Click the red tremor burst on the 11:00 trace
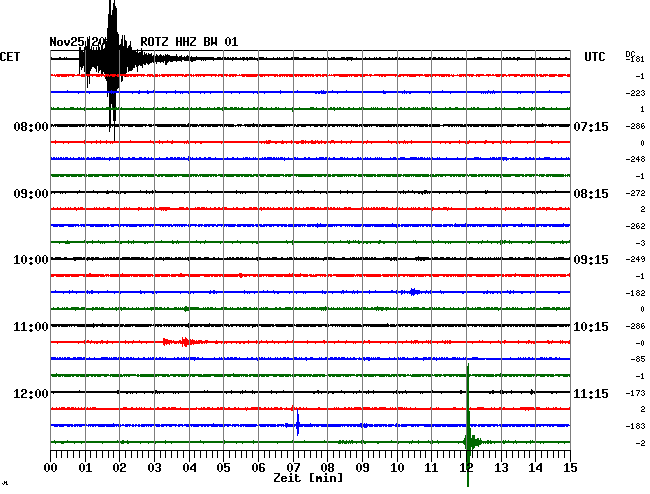The height and width of the screenshot is (494, 650). pos(184,342)
